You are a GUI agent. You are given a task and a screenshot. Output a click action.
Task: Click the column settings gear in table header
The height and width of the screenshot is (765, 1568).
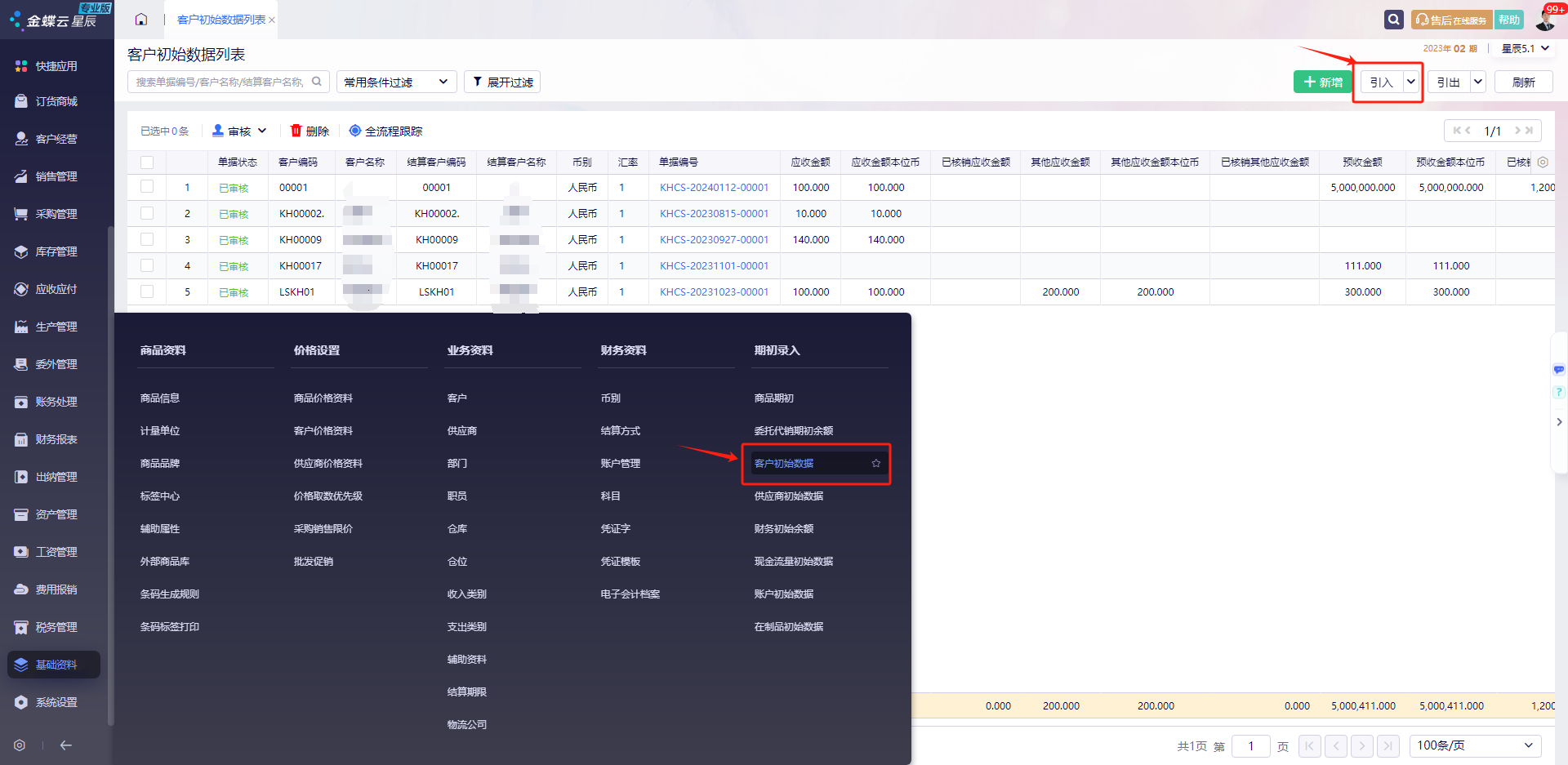point(1543,162)
